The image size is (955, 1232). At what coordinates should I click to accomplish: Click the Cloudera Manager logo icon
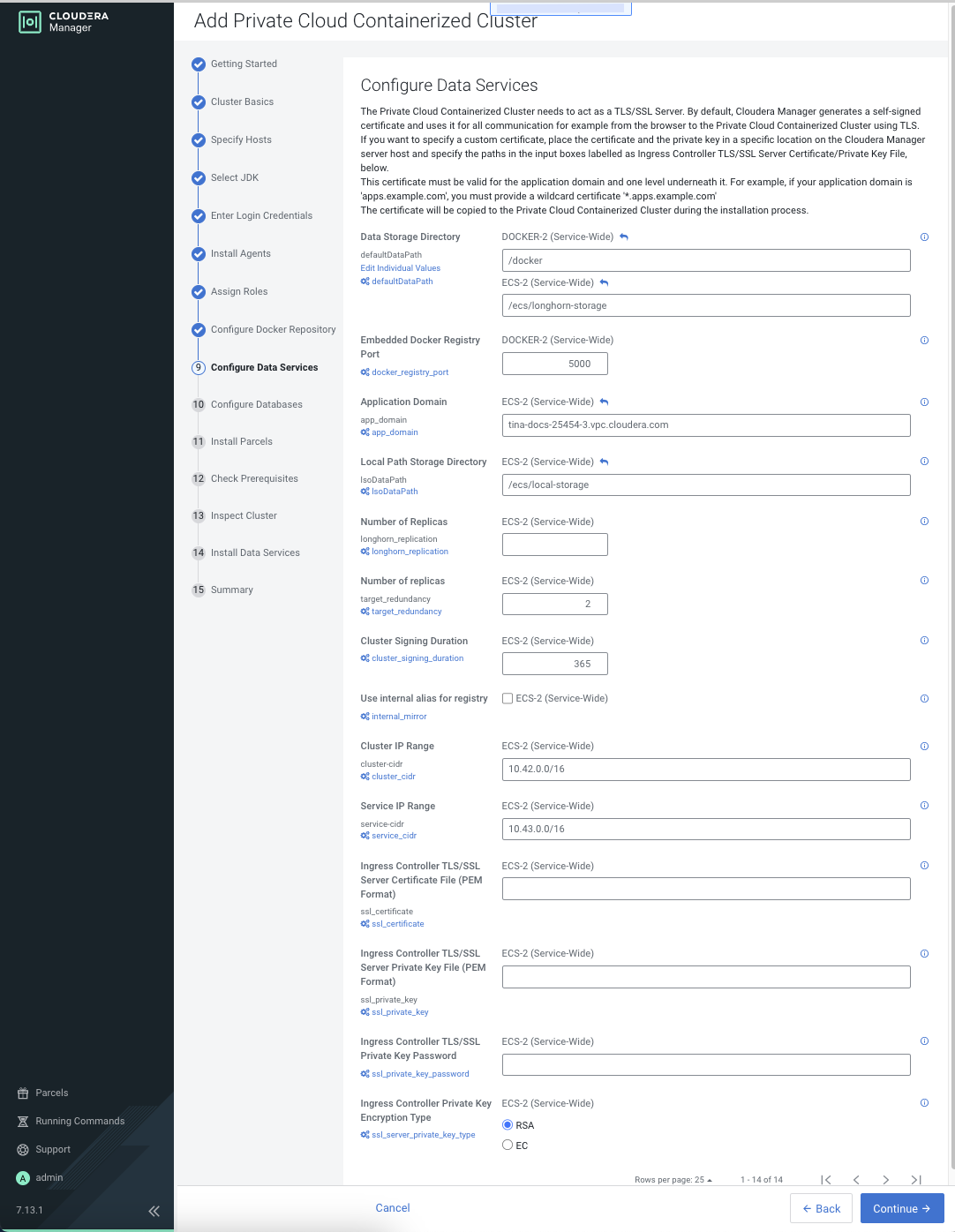click(30, 22)
